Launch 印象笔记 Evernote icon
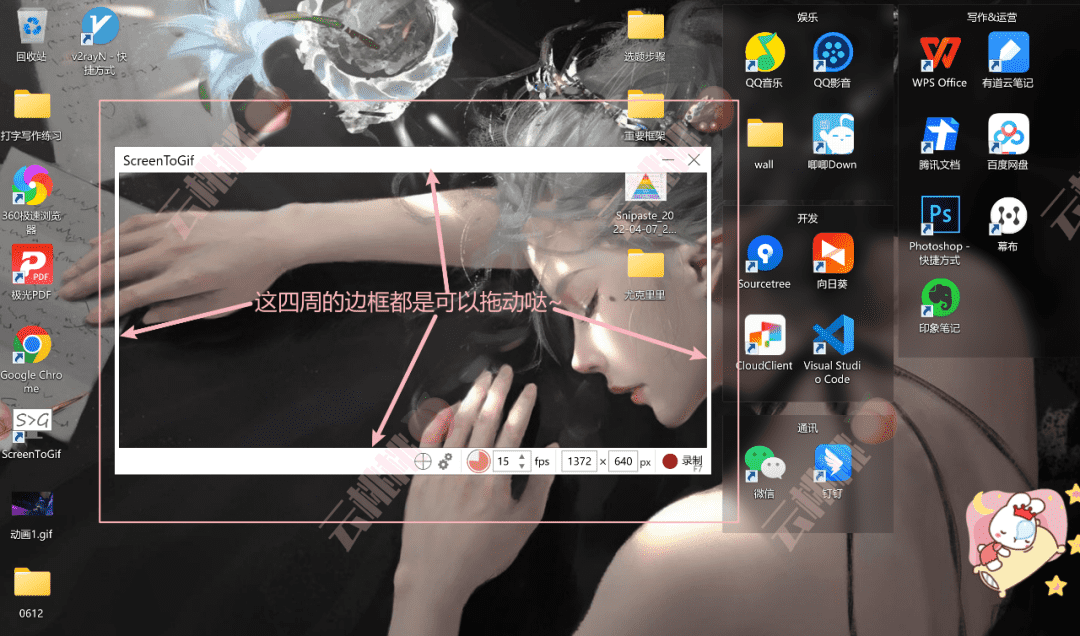 [939, 297]
